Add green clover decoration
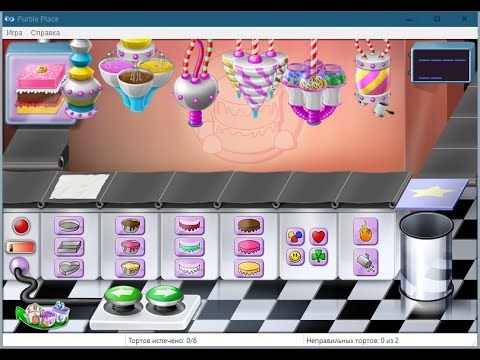 pos(319,257)
